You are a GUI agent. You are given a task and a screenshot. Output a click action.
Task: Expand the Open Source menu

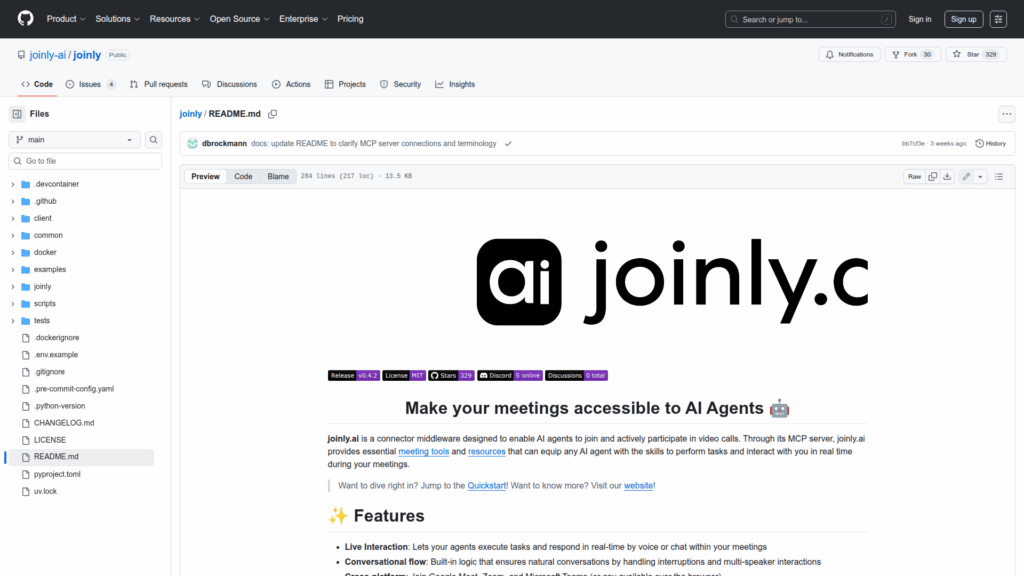tap(239, 19)
